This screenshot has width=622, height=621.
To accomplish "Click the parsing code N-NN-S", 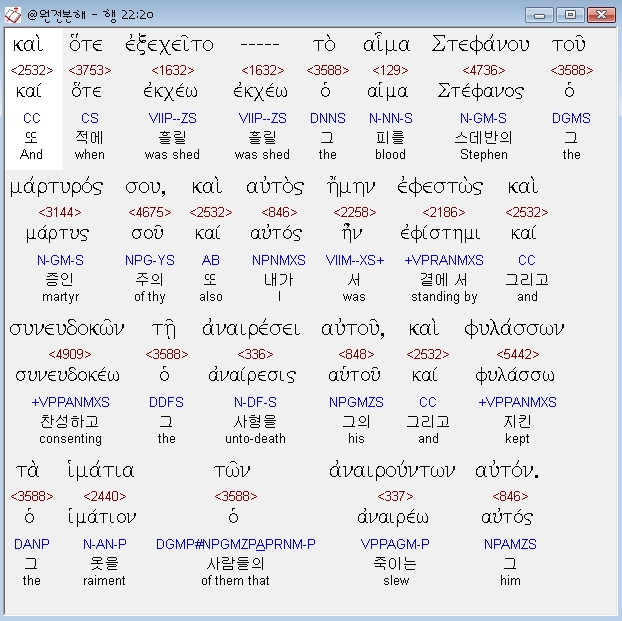I will [x=390, y=118].
